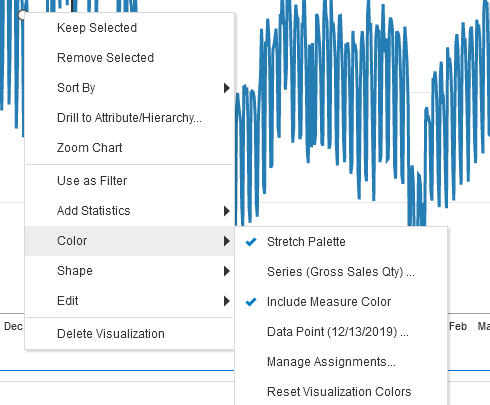Select Drill to Attribute/Hierarchy option
This screenshot has height=405, width=490.
pyautogui.click(x=130, y=118)
